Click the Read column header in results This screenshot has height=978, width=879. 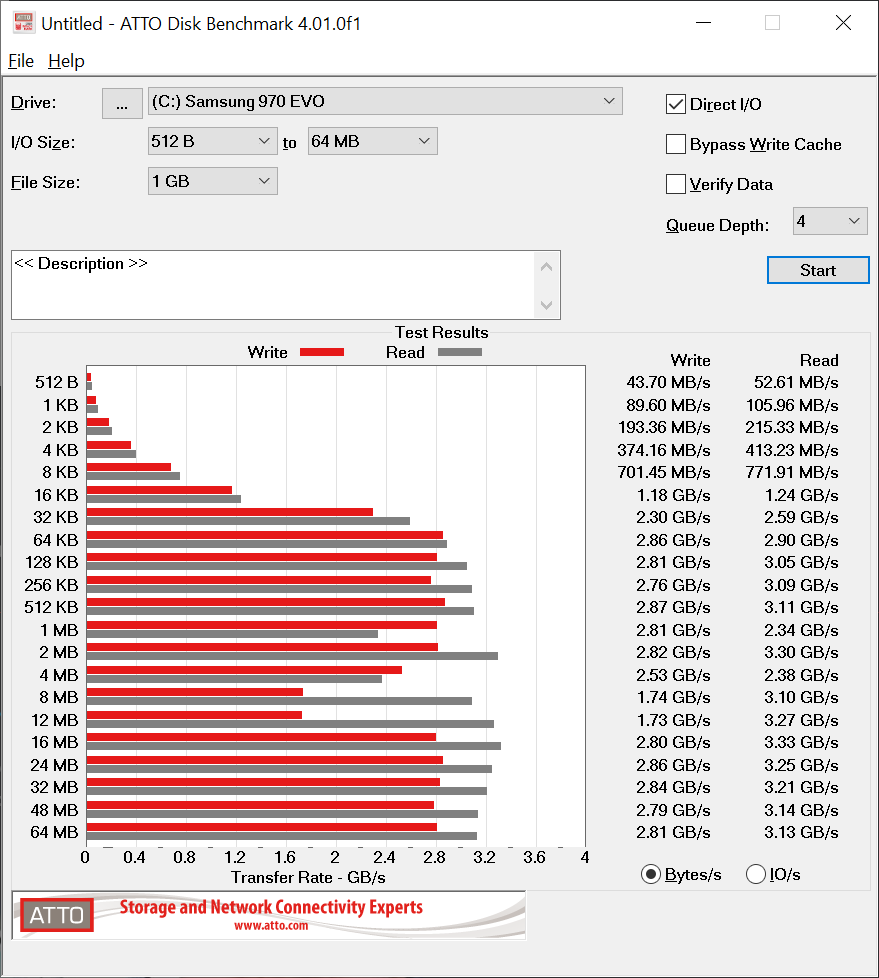click(819, 360)
